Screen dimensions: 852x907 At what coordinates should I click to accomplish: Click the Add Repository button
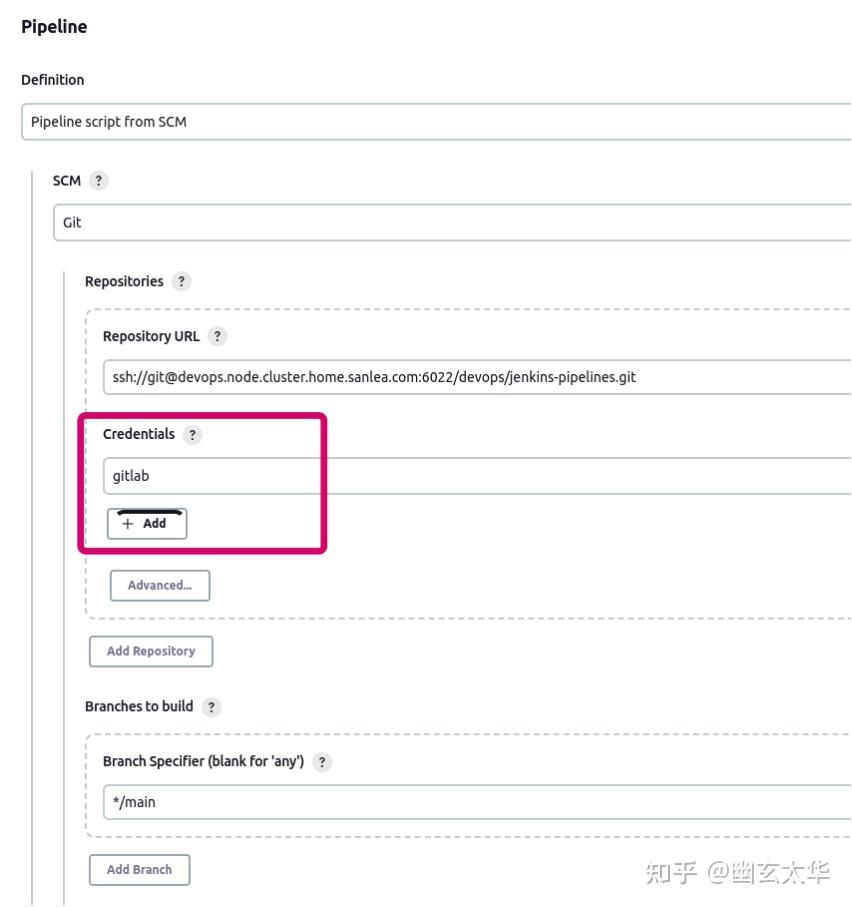coord(151,651)
